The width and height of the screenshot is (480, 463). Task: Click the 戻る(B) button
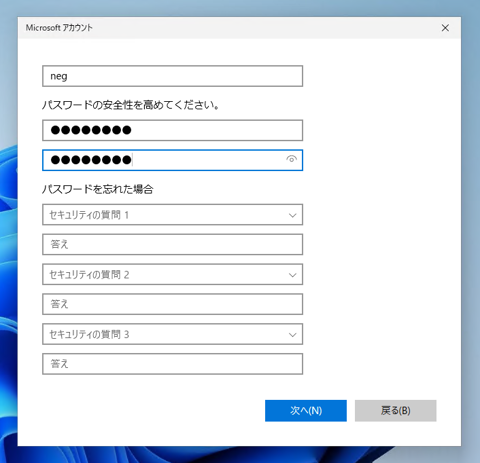pos(396,411)
